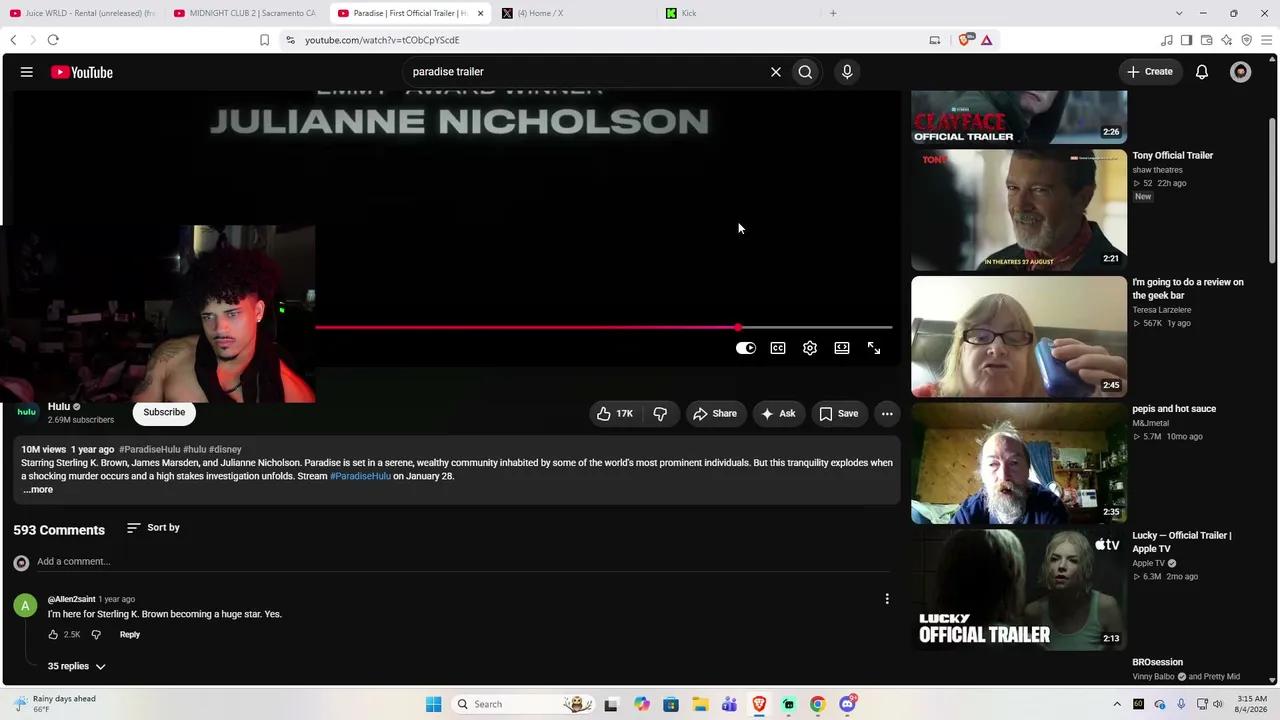The height and width of the screenshot is (720, 1280).
Task: Open the Sort by comments dropdown
Action: click(x=153, y=527)
